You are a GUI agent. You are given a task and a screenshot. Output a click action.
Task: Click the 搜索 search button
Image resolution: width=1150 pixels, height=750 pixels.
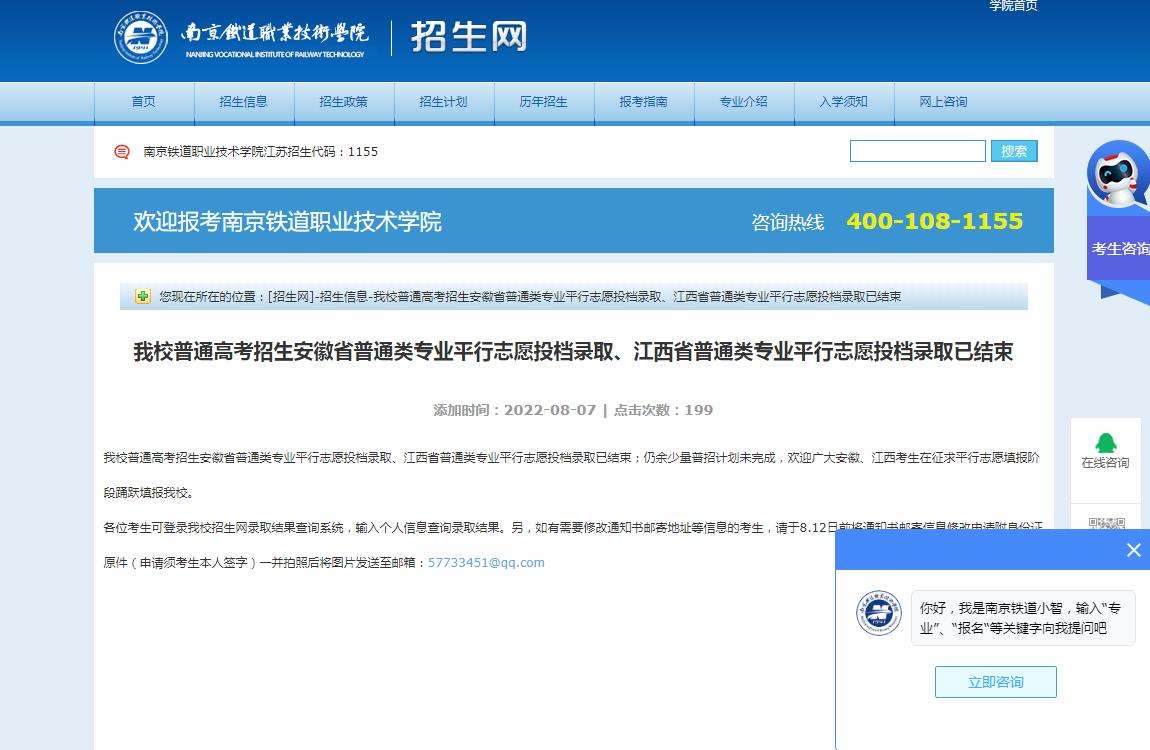click(1014, 151)
